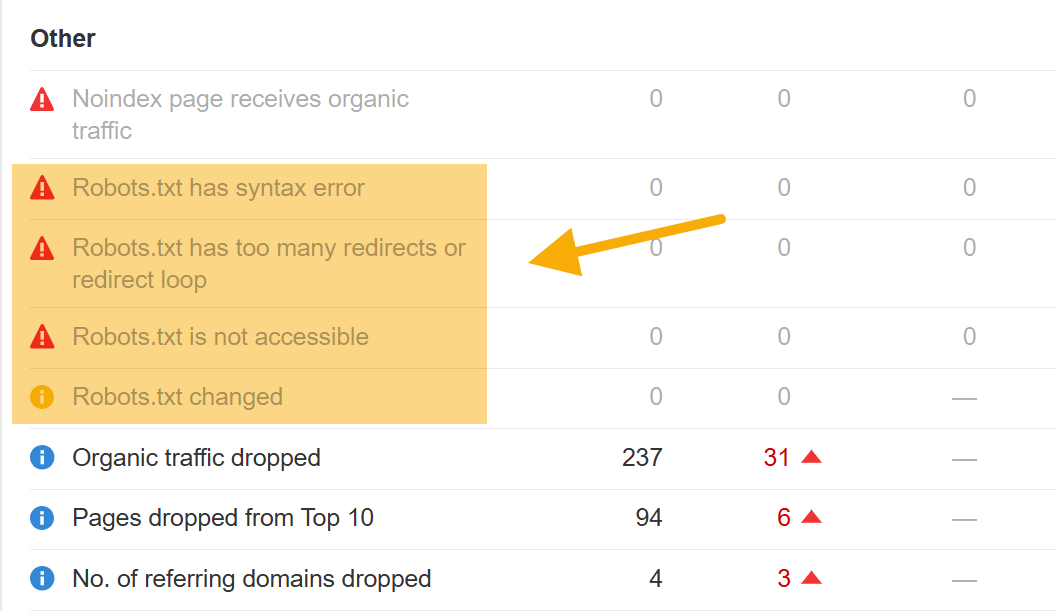1056x611 pixels.
Task: Click the warning icon beside Robots.txt has syntax error
Action: click(41, 187)
